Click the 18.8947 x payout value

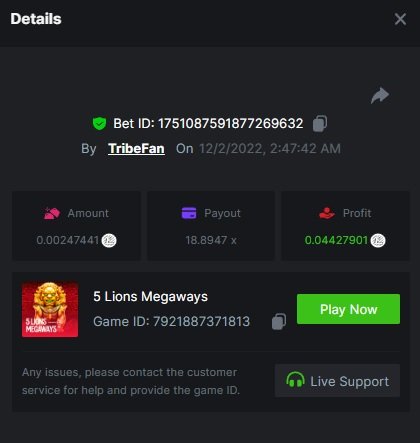(x=211, y=240)
